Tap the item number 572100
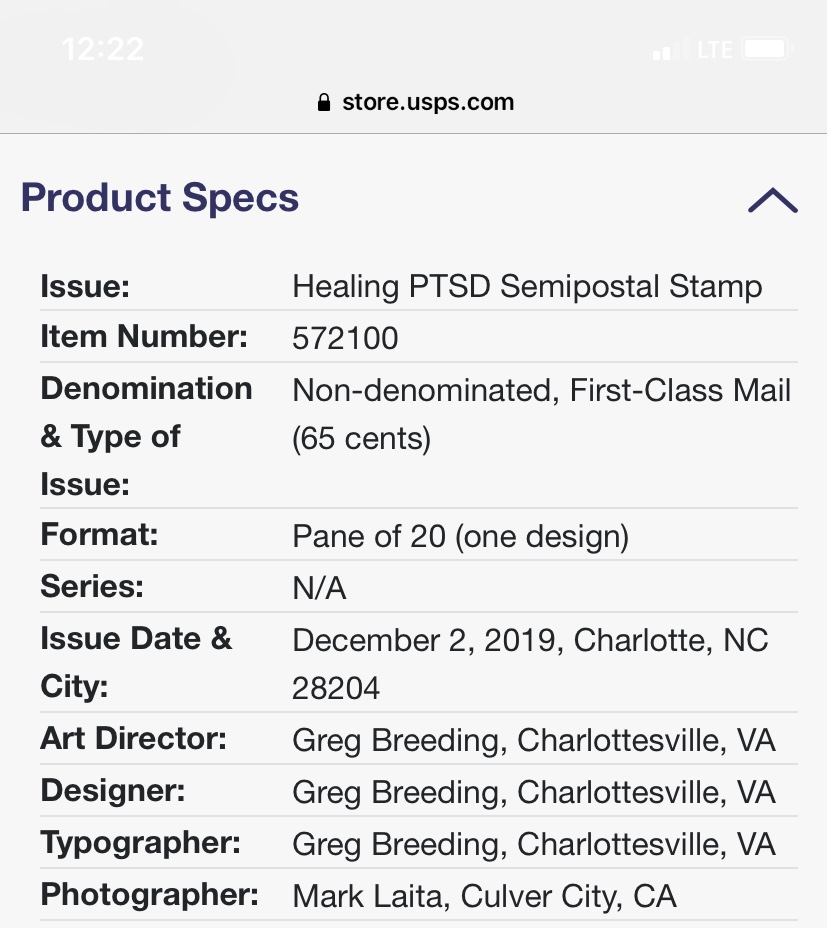 [x=345, y=338]
